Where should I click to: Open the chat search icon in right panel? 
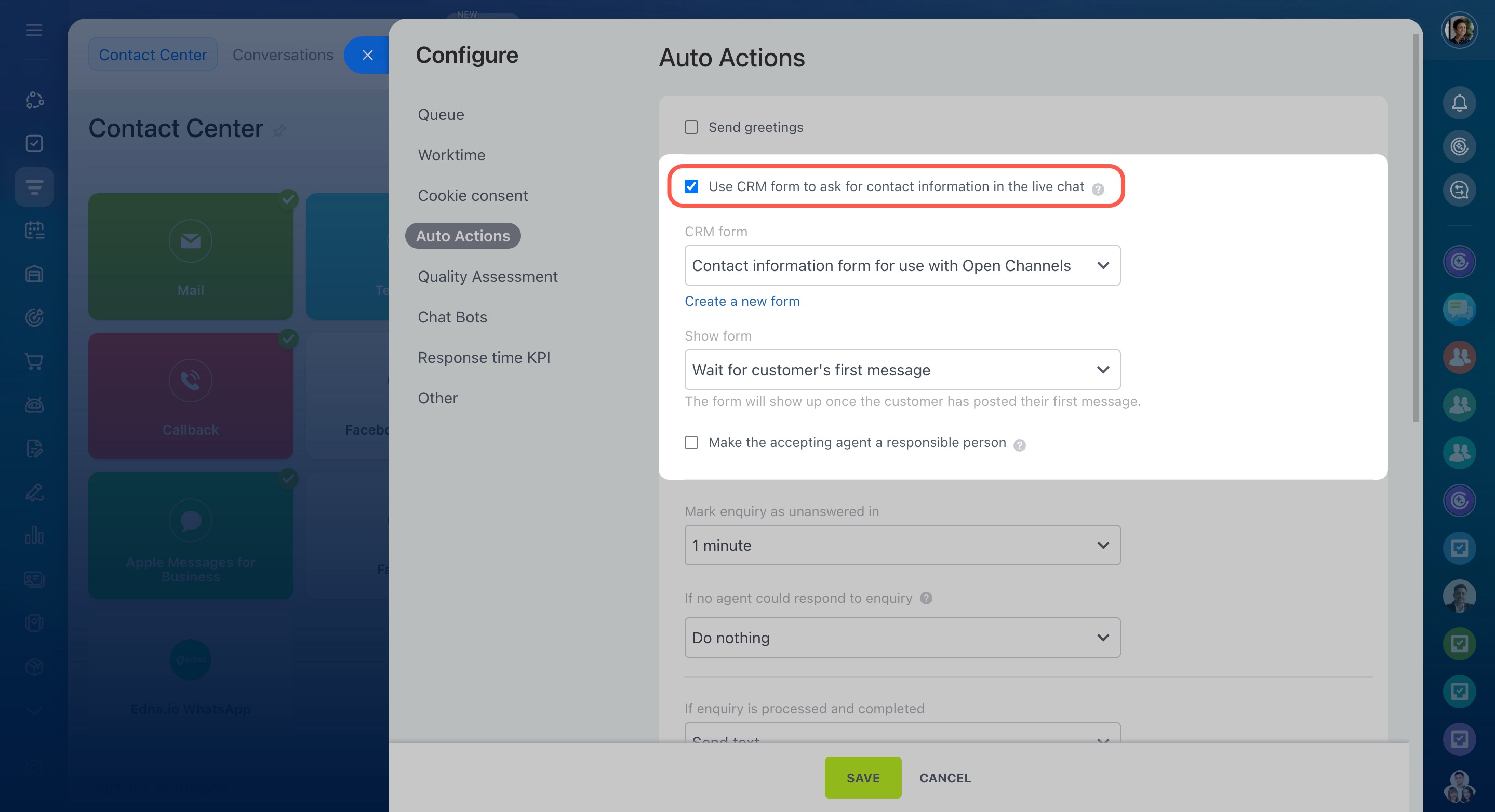point(1459,190)
